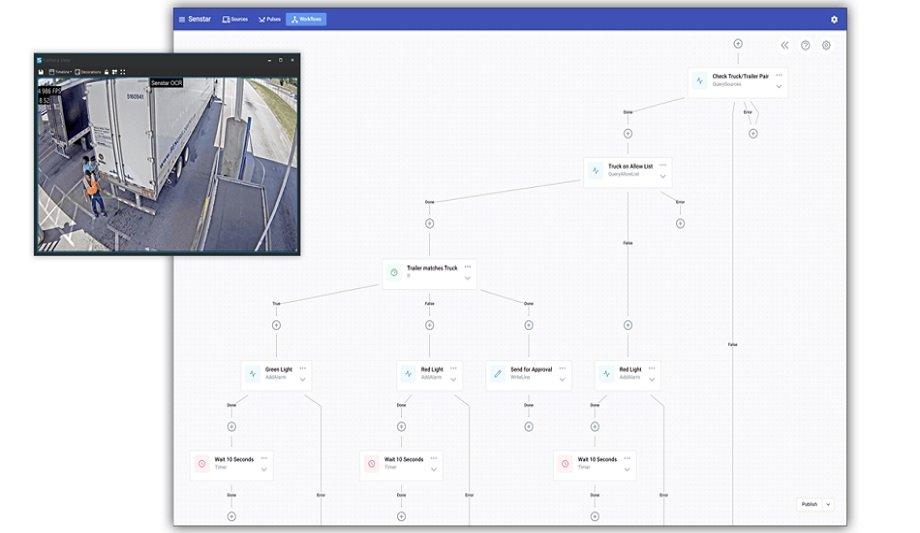Image resolution: width=920 pixels, height=533 pixels.
Task: Add step above Check Truck/Trailer Pair node
Action: click(738, 43)
